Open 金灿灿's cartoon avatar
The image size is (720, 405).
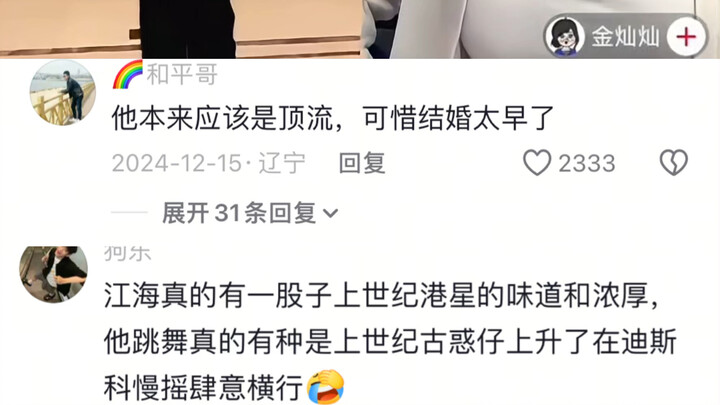[x=564, y=37]
